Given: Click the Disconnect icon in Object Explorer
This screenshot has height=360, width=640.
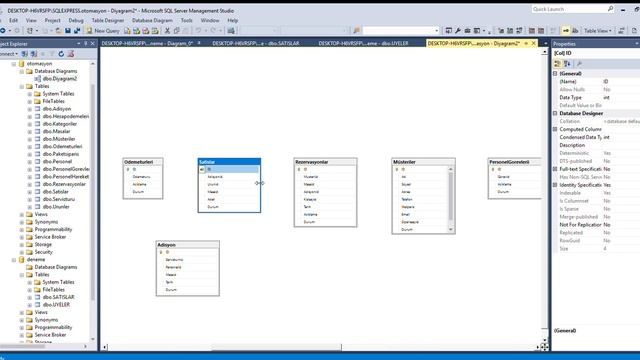Looking at the screenshot, I should (34, 54).
